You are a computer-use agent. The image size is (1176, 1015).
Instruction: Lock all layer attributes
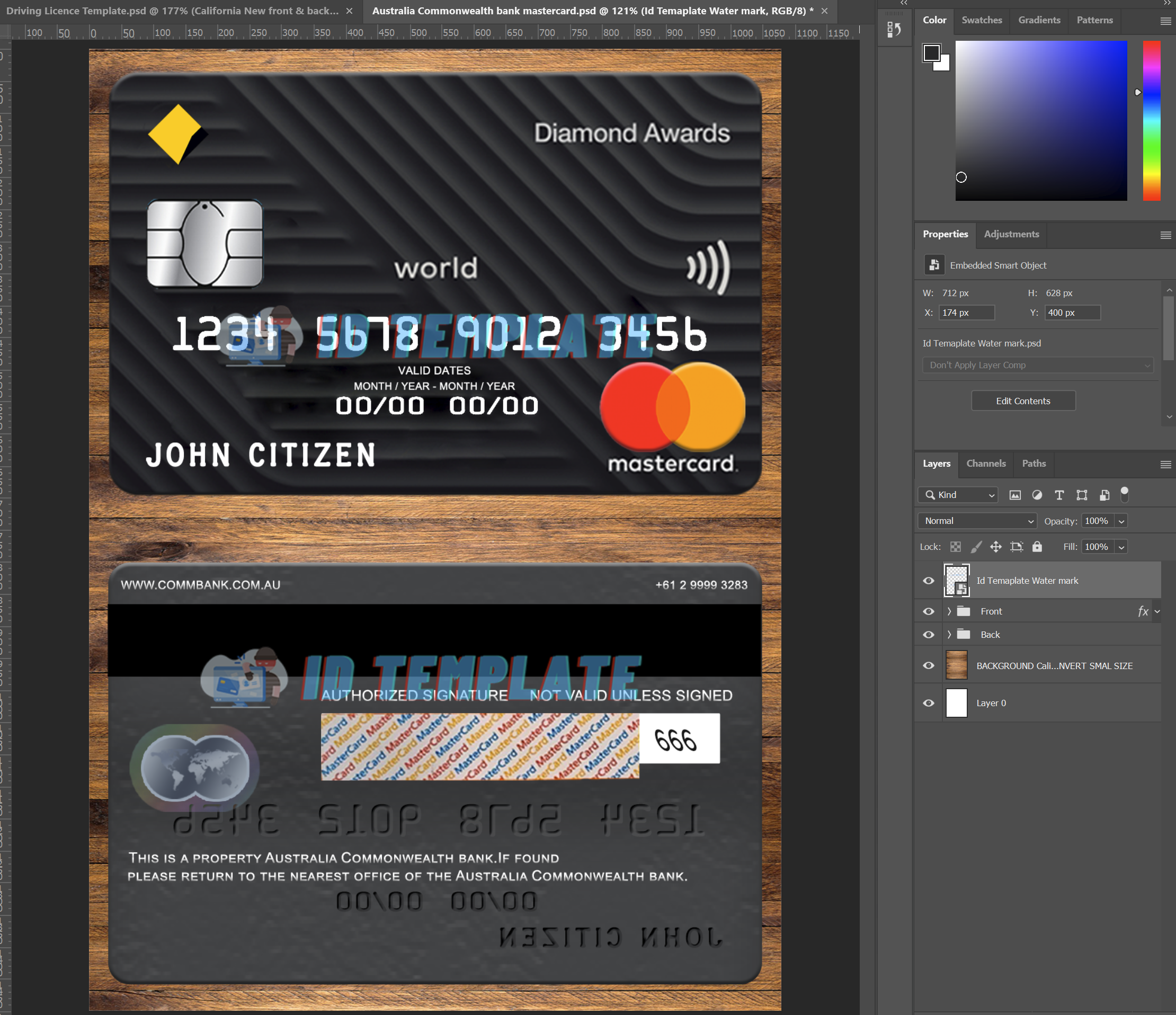pyautogui.click(x=1037, y=547)
